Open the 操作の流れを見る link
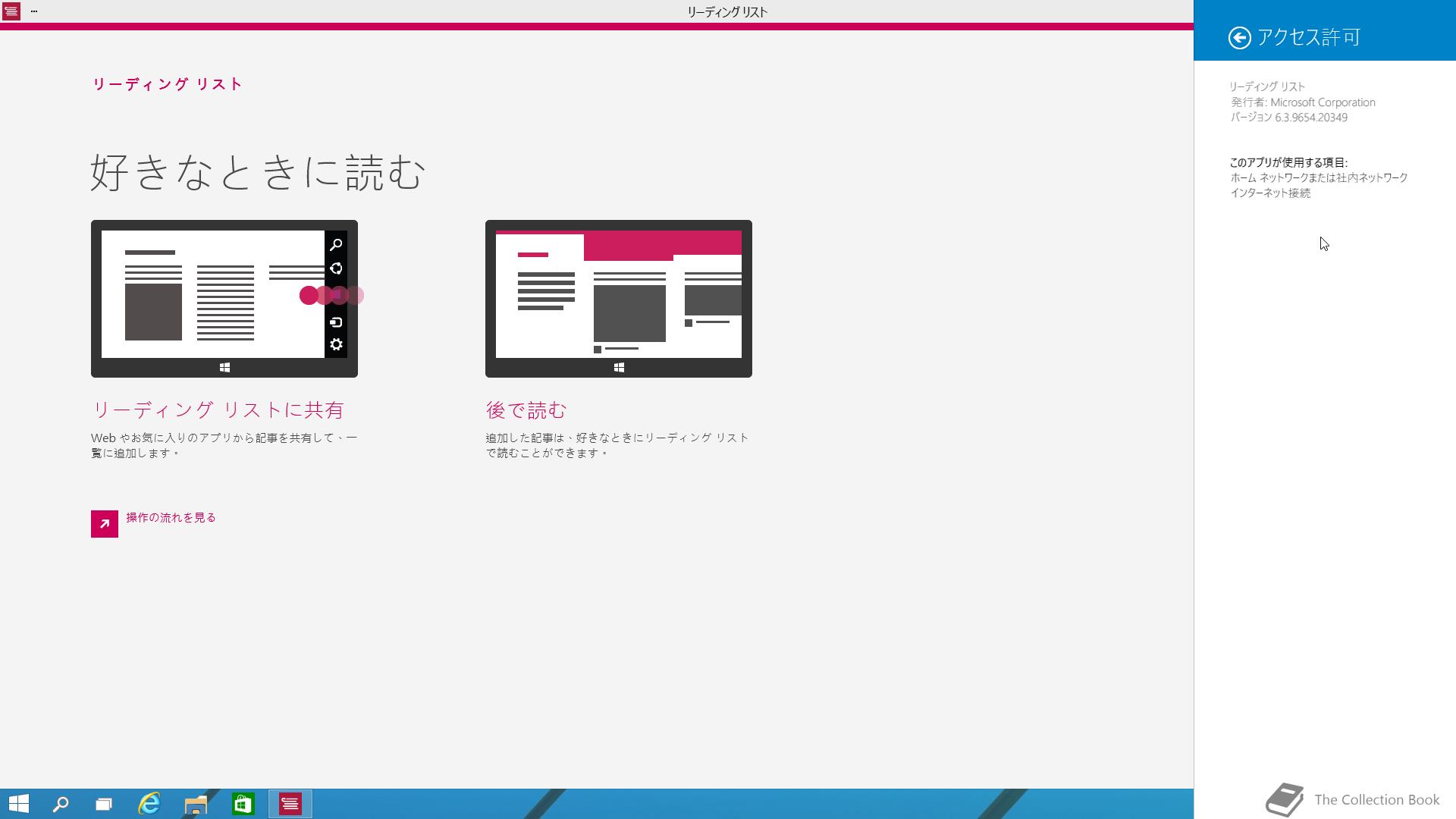 click(x=171, y=517)
